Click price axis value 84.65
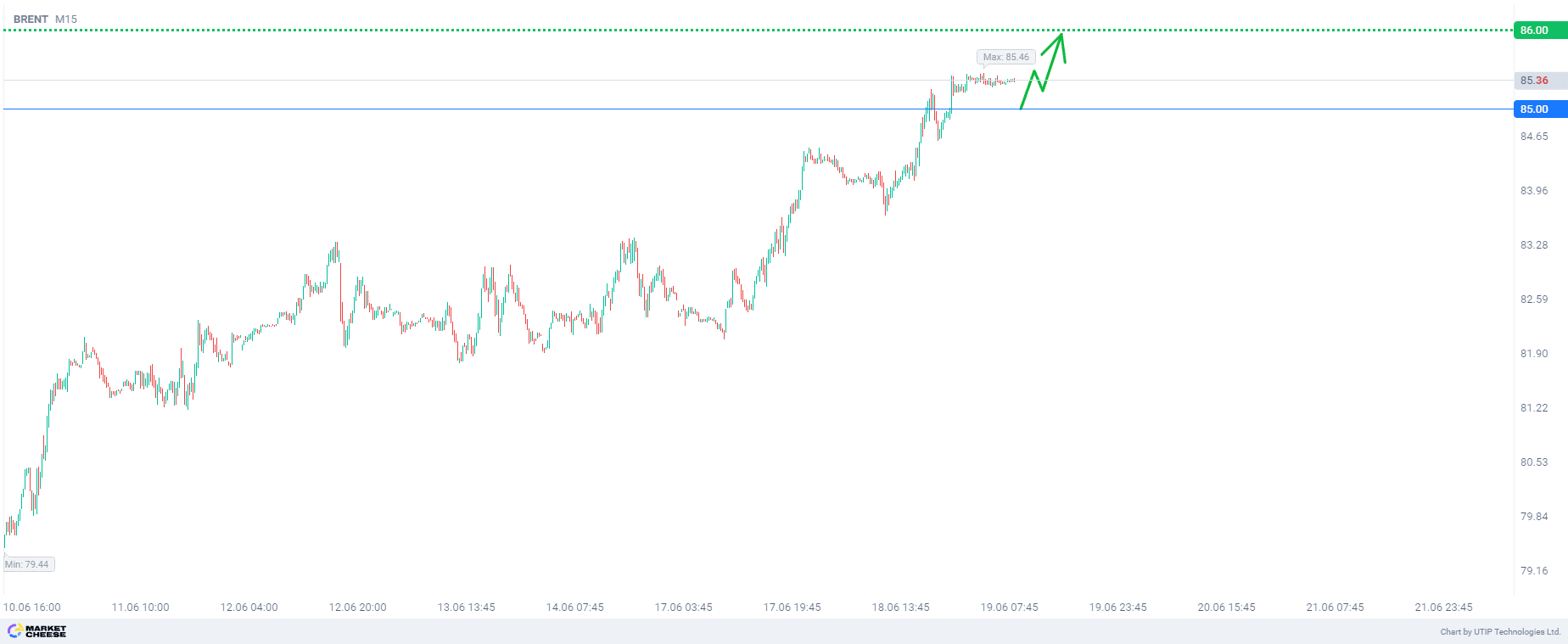 [x=1534, y=137]
